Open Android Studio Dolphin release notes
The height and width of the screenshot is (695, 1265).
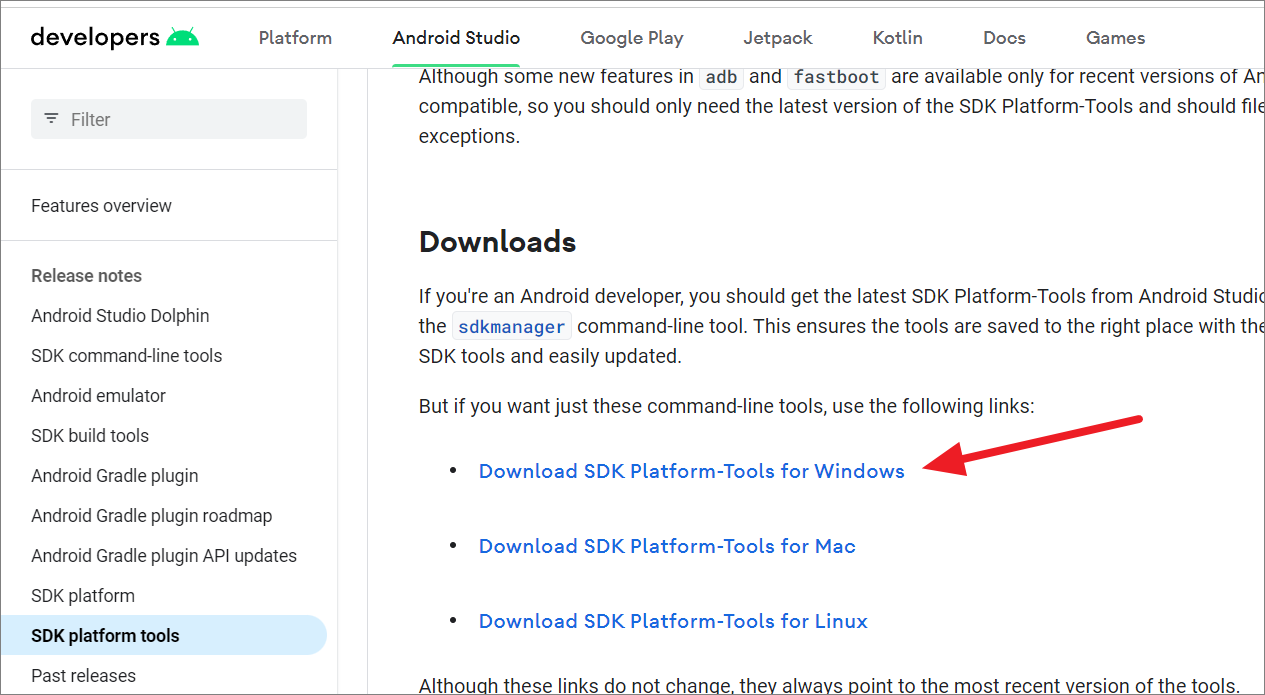click(120, 316)
